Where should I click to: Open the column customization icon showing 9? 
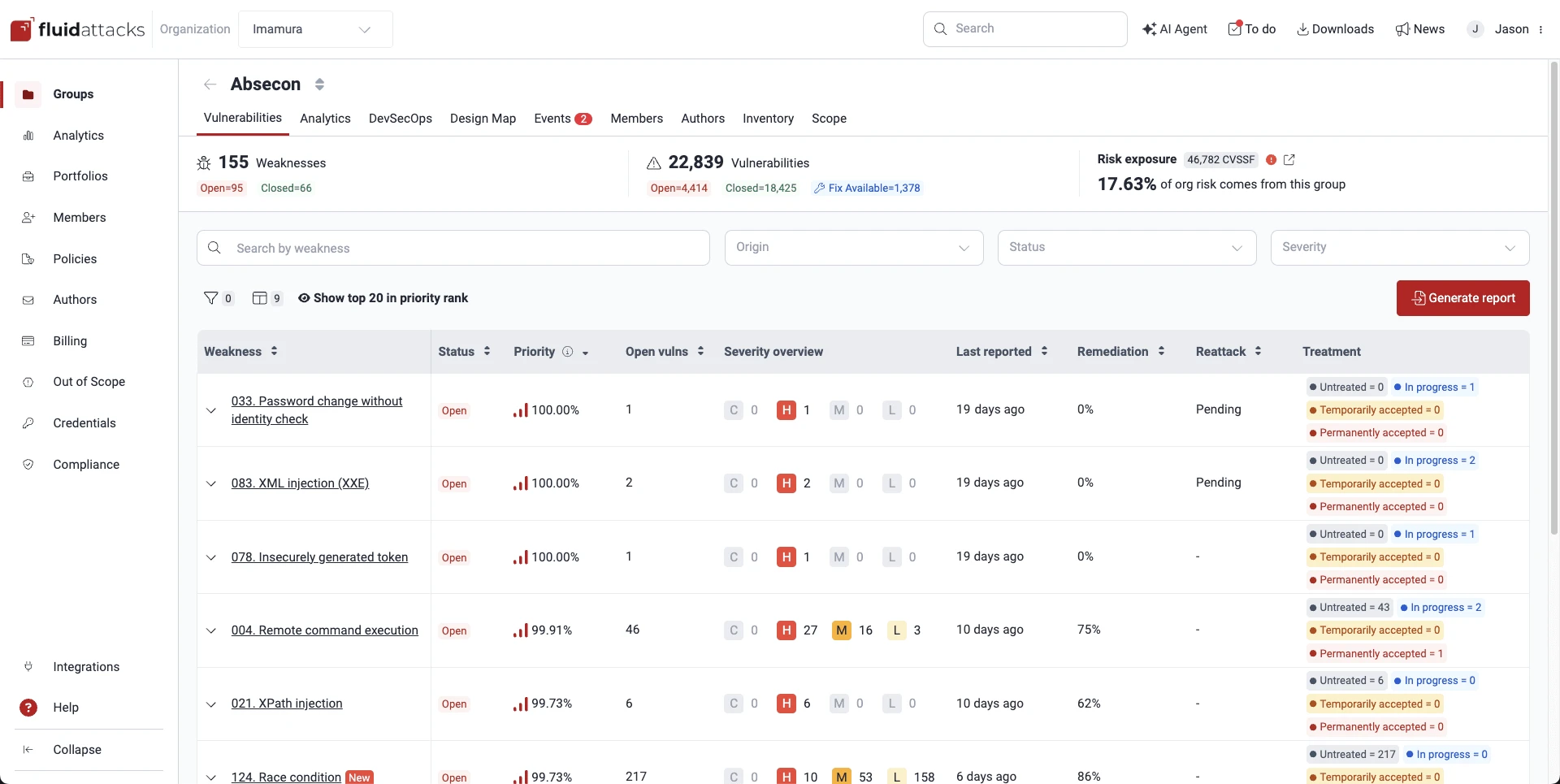(262, 298)
